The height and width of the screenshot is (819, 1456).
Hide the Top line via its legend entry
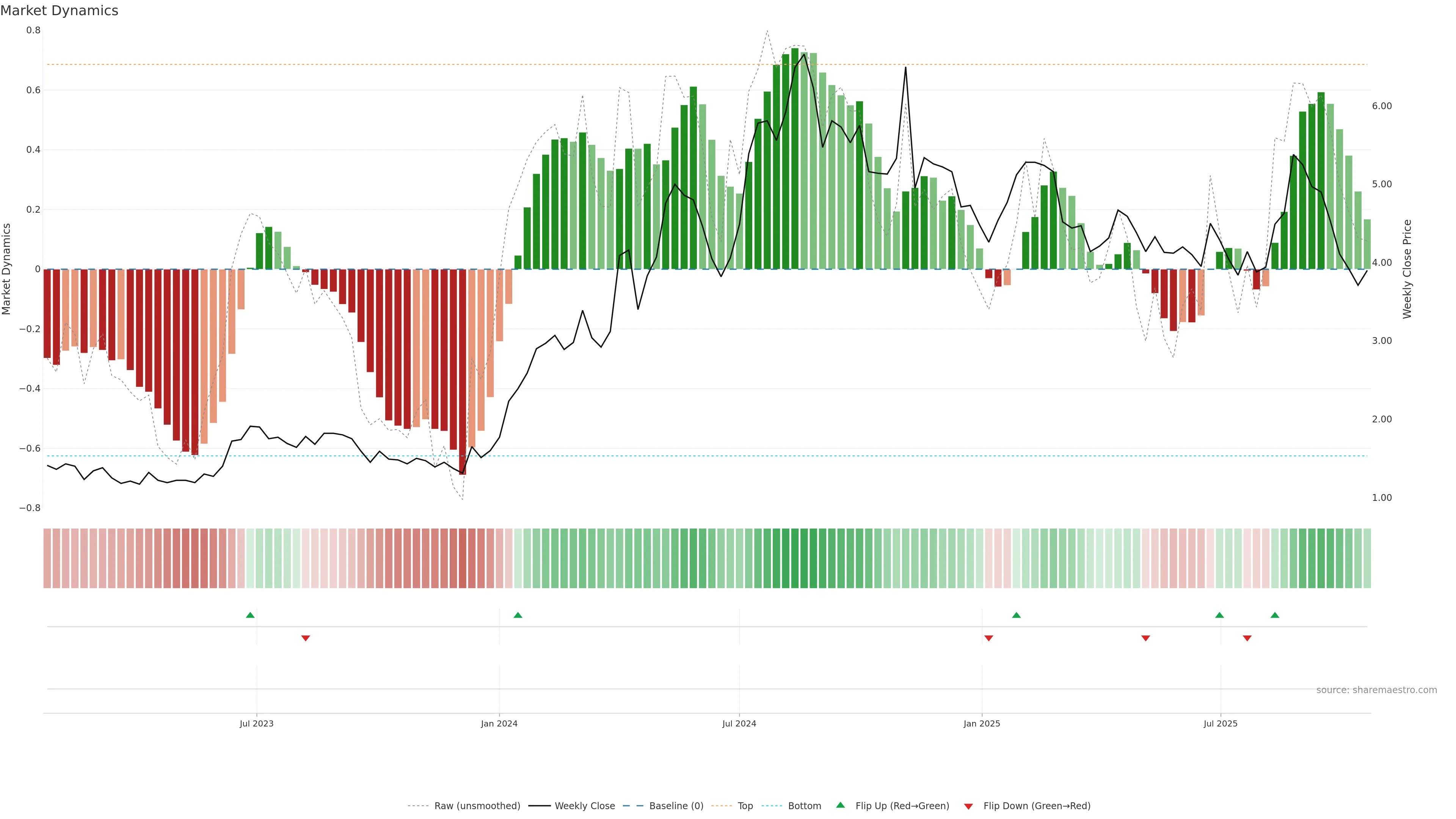[x=745, y=806]
